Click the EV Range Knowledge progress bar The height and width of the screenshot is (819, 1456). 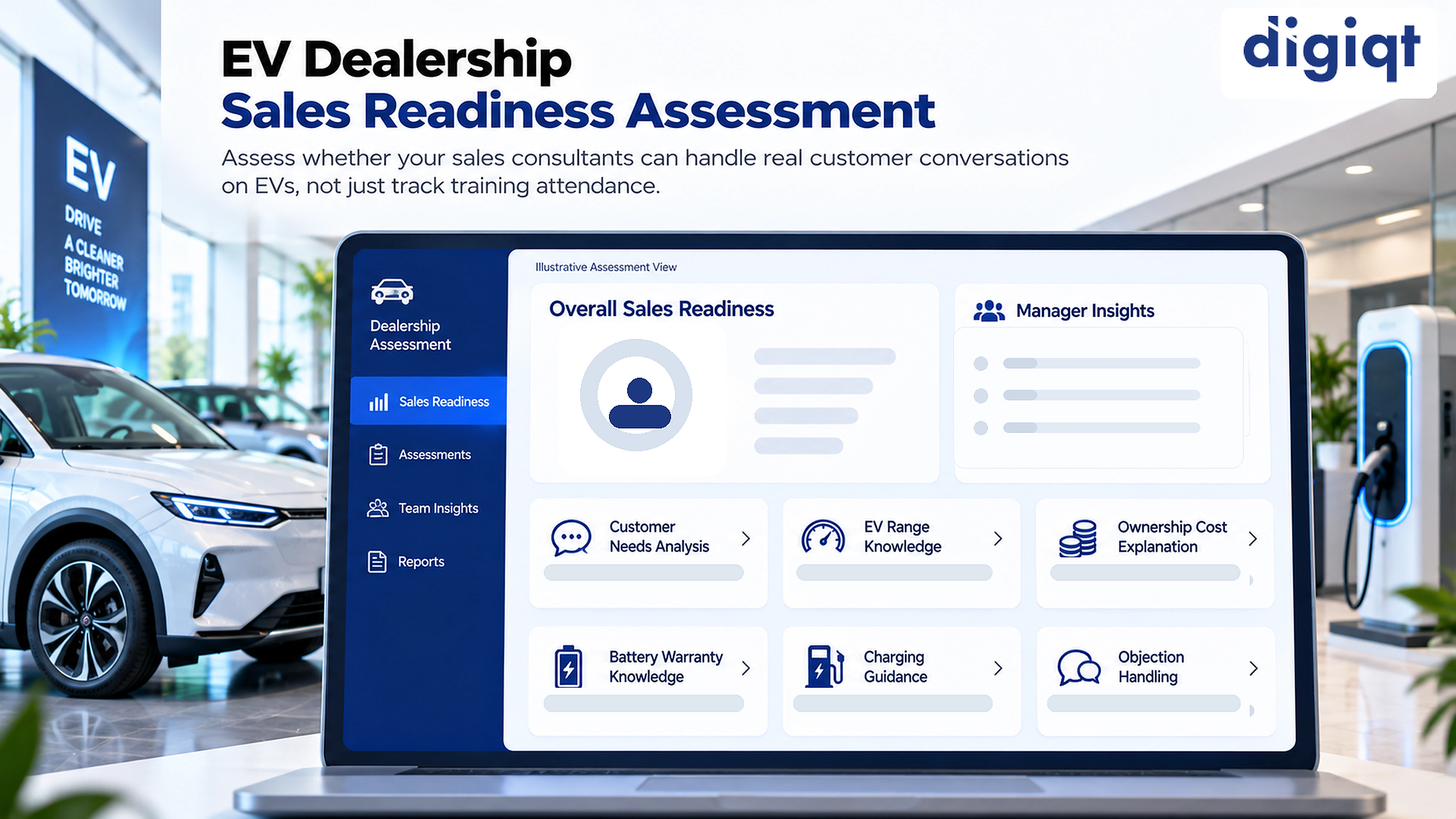pos(894,573)
